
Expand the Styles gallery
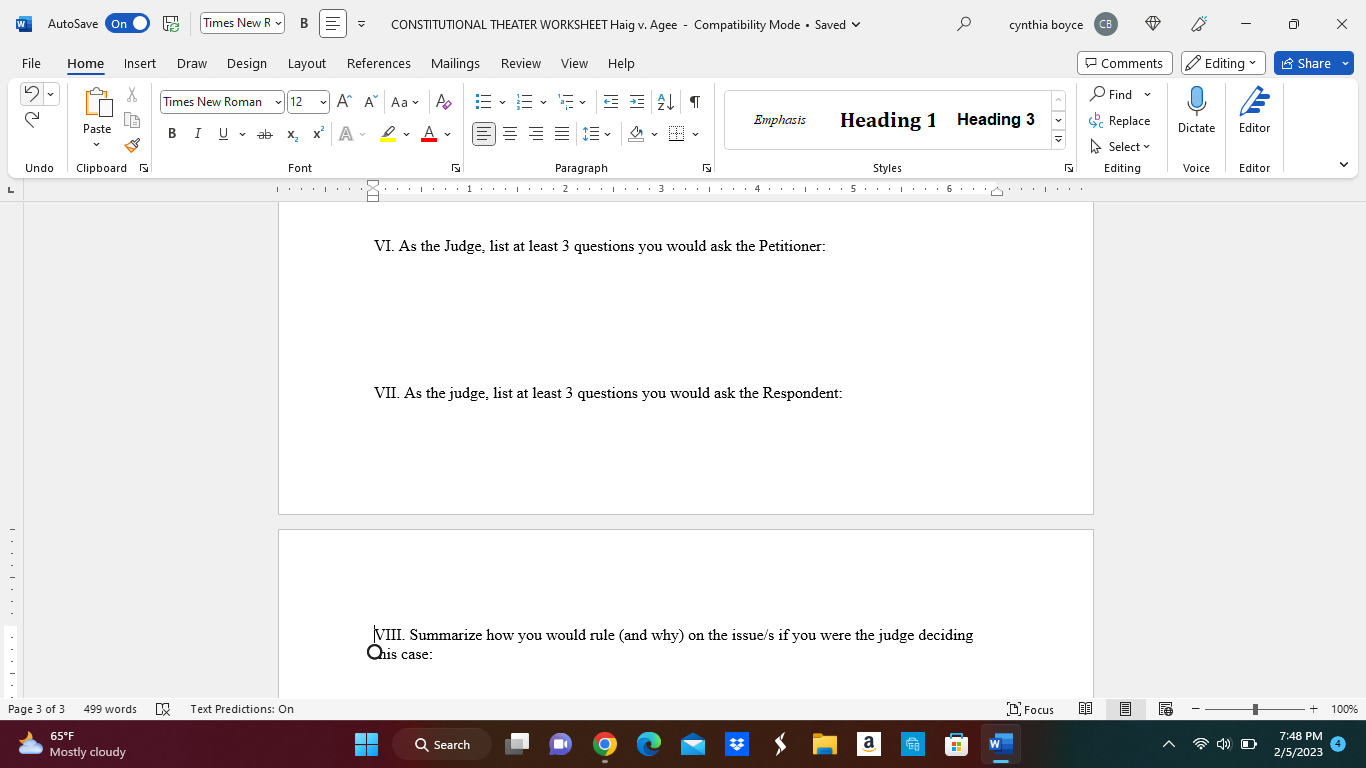pyautogui.click(x=1058, y=140)
